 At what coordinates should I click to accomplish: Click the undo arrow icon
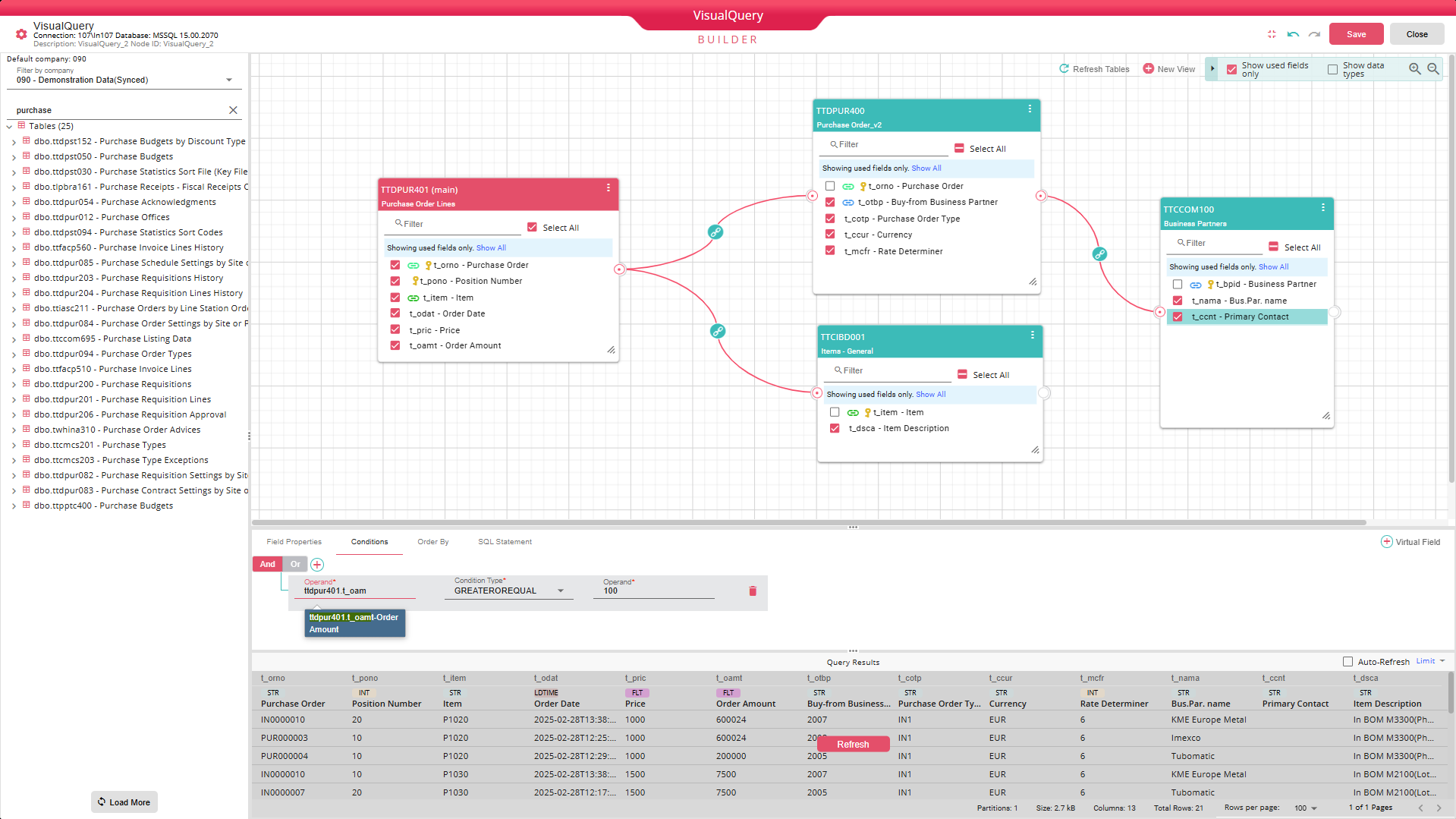(1293, 34)
